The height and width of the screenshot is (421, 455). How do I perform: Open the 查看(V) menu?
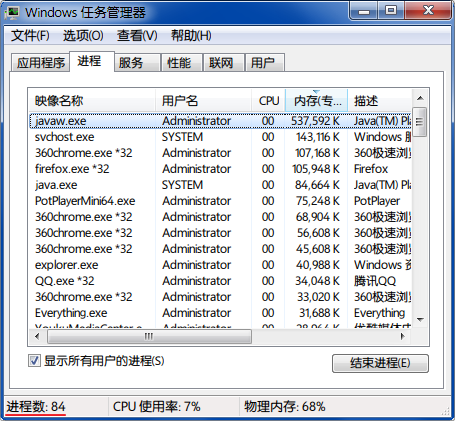[x=137, y=35]
